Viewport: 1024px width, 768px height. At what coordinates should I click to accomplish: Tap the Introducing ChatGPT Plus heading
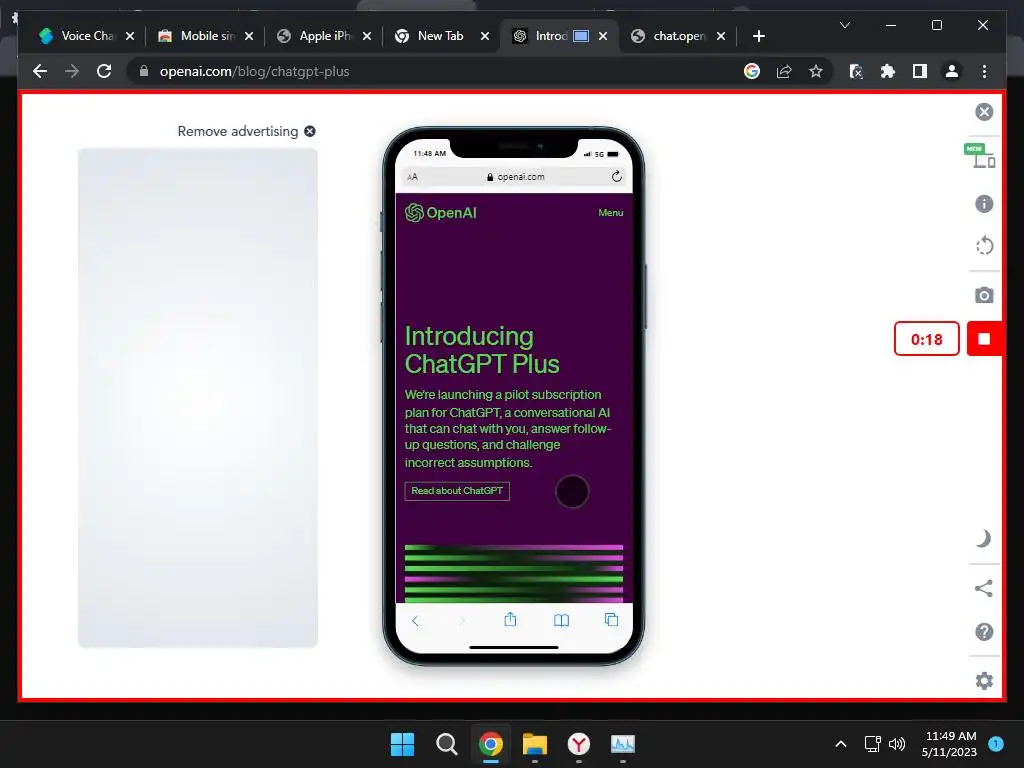coord(482,350)
